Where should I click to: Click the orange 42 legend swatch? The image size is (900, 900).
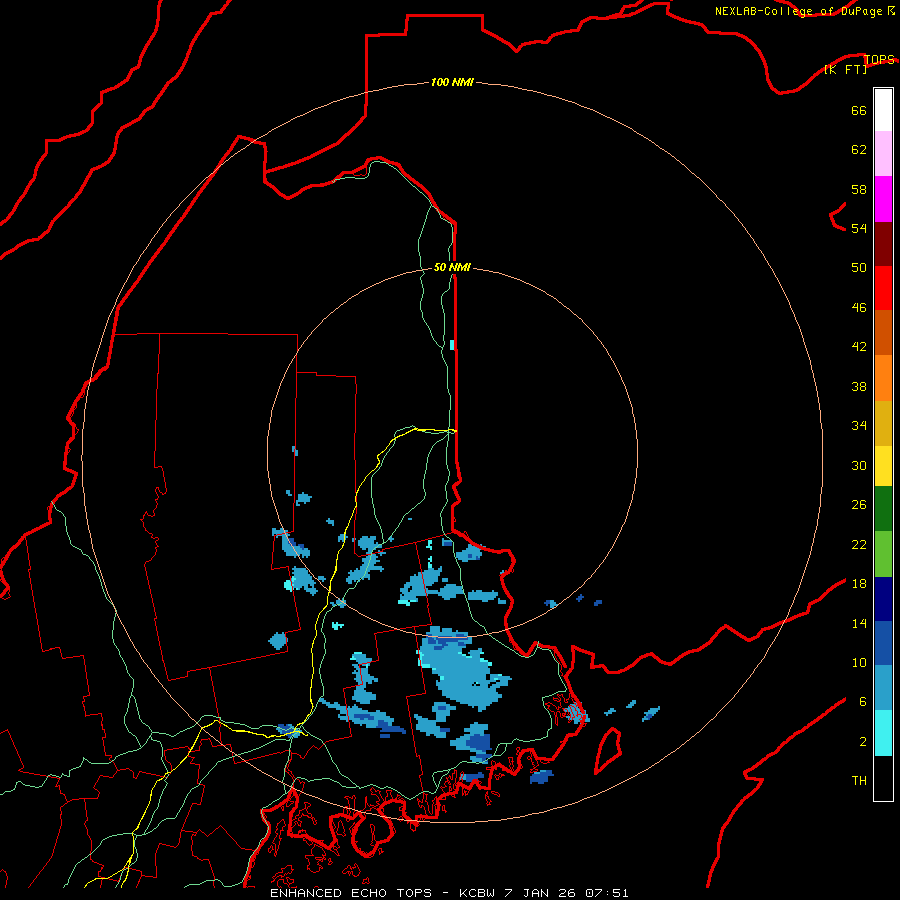[x=883, y=378]
